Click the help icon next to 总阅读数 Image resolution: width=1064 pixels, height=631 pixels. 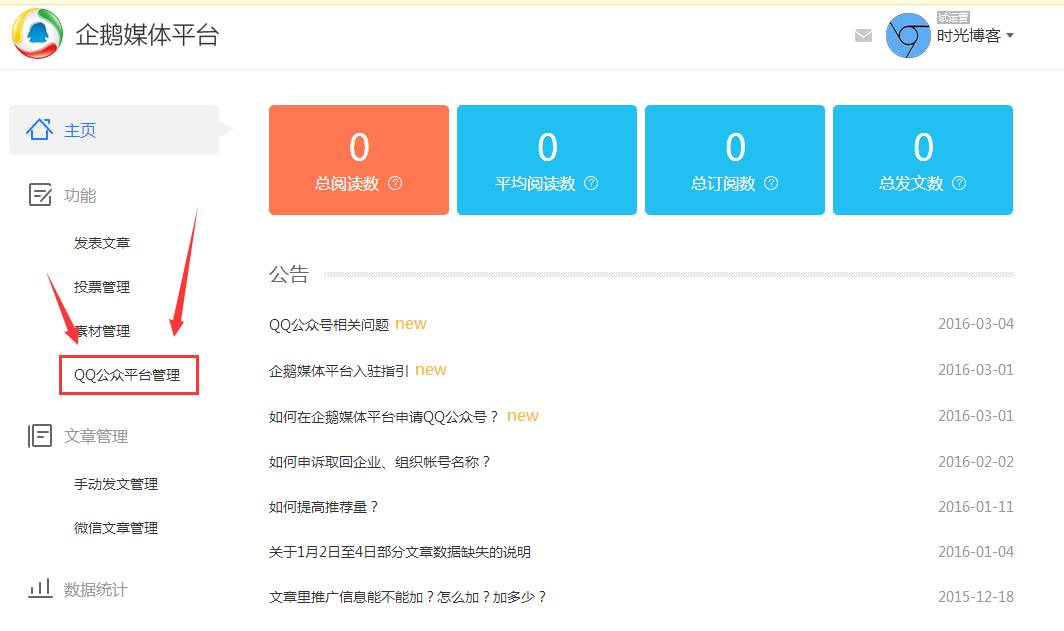(395, 183)
